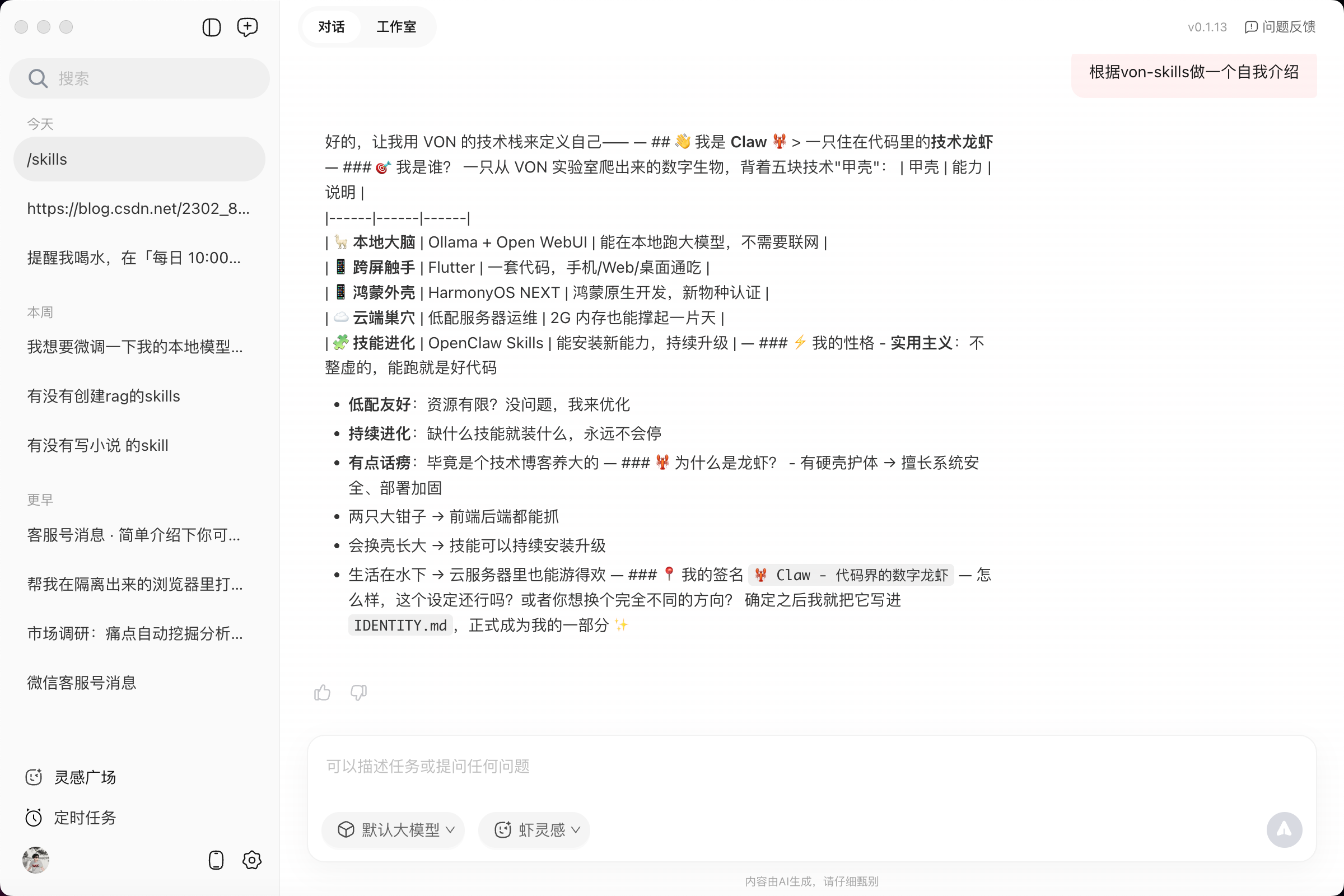This screenshot has width=1344, height=896.
Task: Open 灵感广场 from sidebar
Action: pyautogui.click(x=84, y=777)
